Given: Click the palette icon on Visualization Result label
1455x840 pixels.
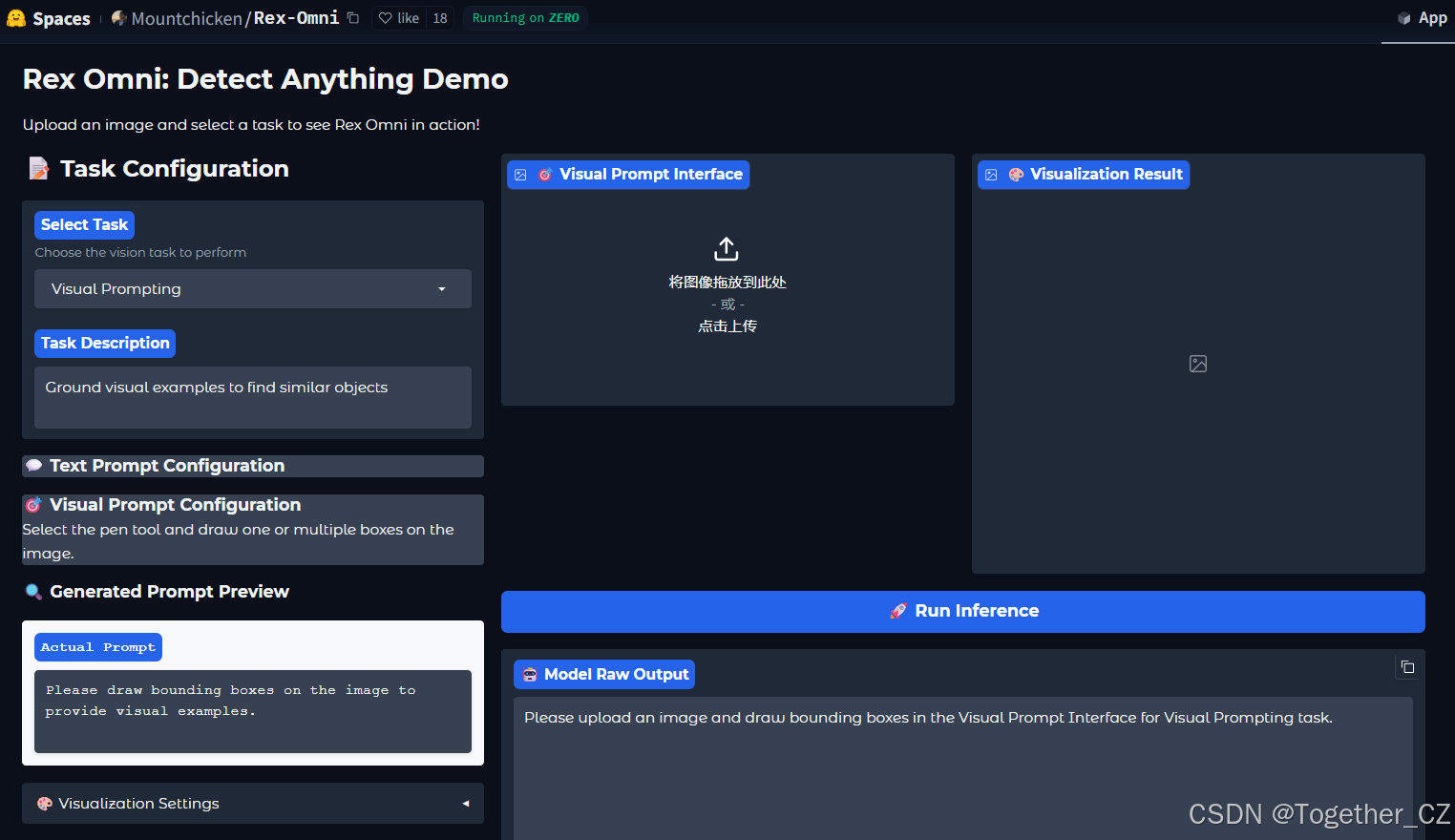Looking at the screenshot, I should coord(1016,175).
